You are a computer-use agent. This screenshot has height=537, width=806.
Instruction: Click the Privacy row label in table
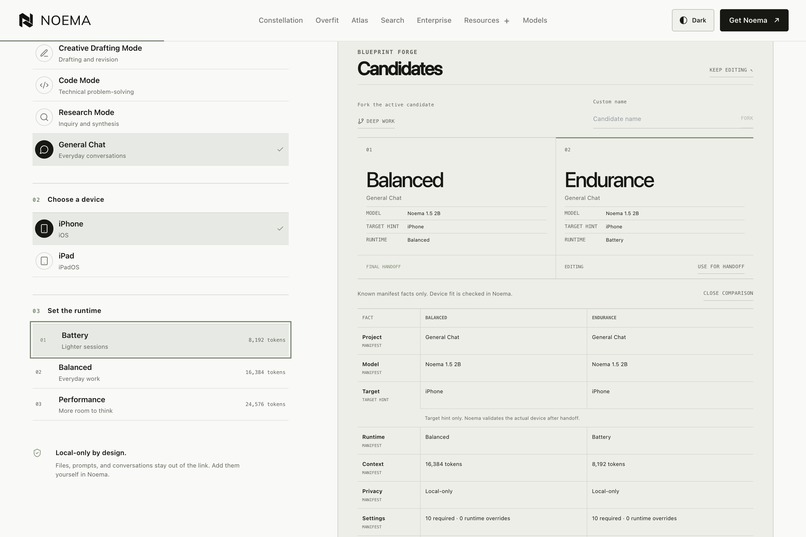pyautogui.click(x=372, y=491)
